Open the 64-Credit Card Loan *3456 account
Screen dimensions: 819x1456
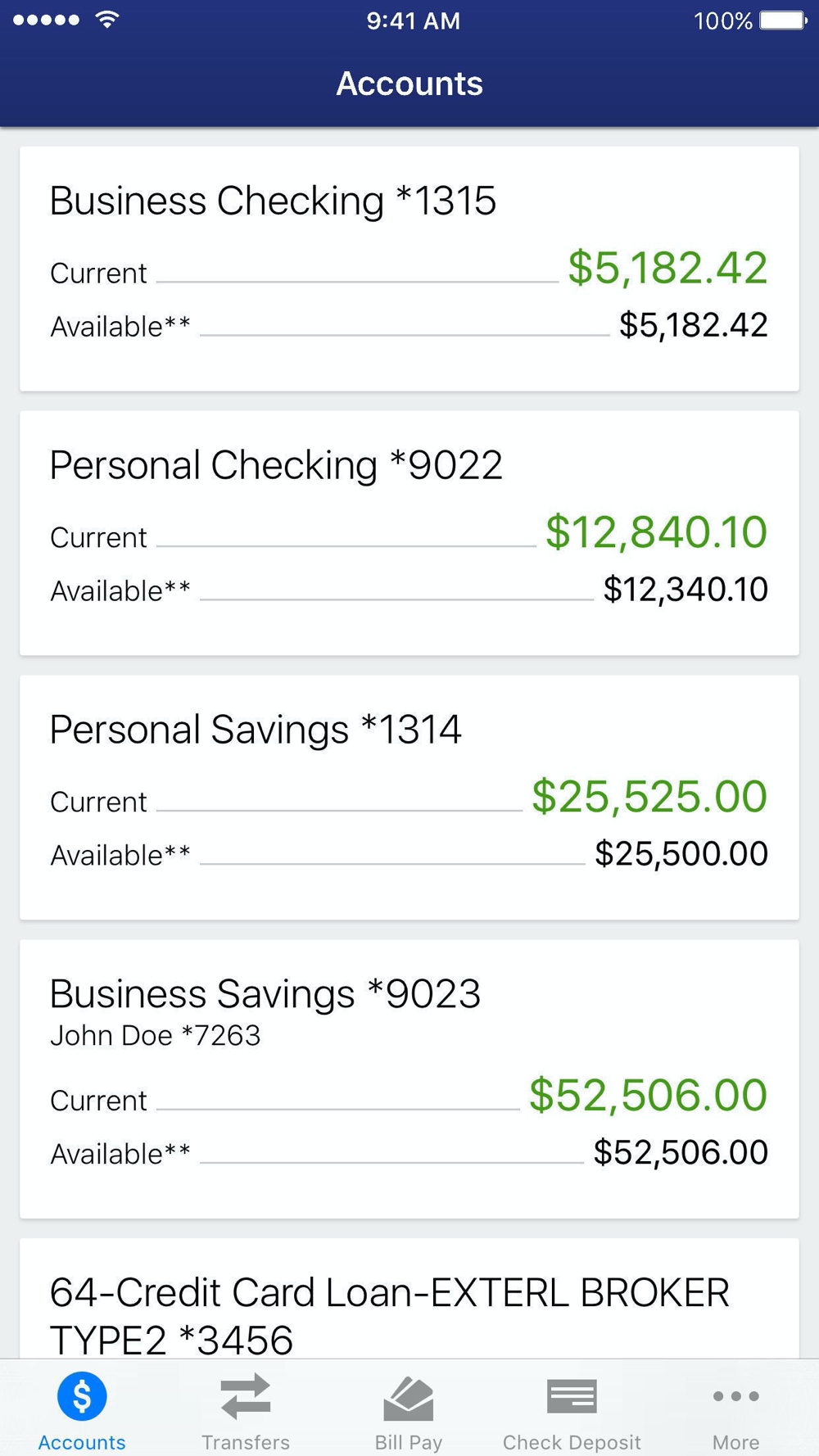409,1299
